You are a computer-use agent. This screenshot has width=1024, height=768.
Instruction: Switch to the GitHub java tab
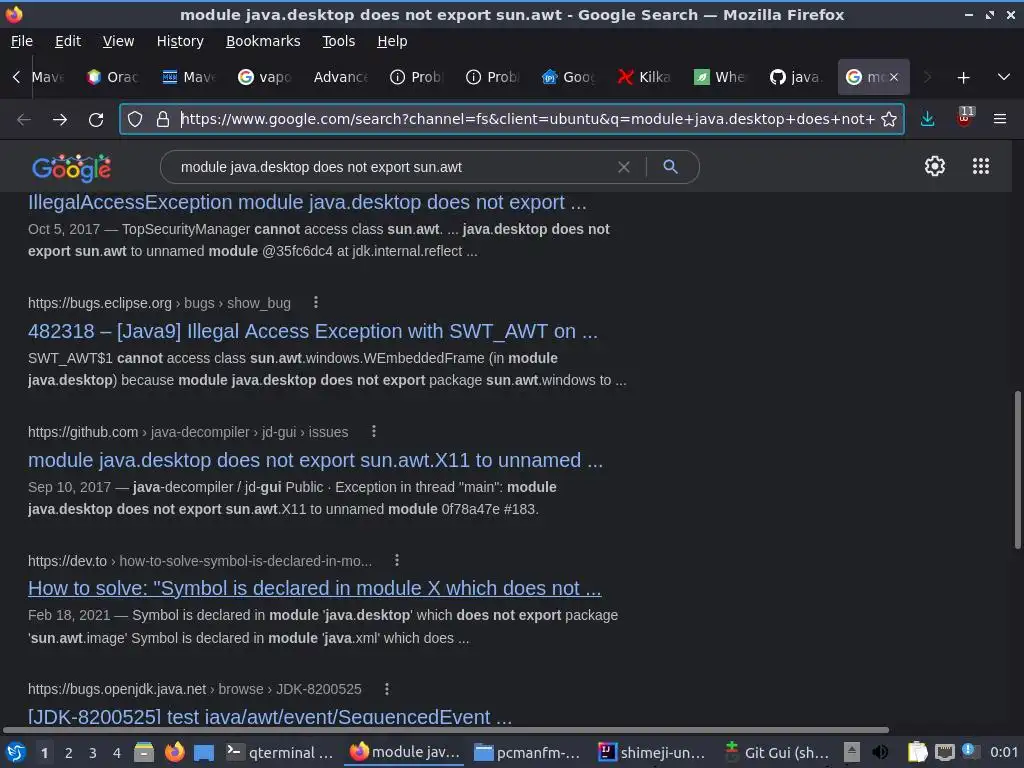tap(797, 77)
